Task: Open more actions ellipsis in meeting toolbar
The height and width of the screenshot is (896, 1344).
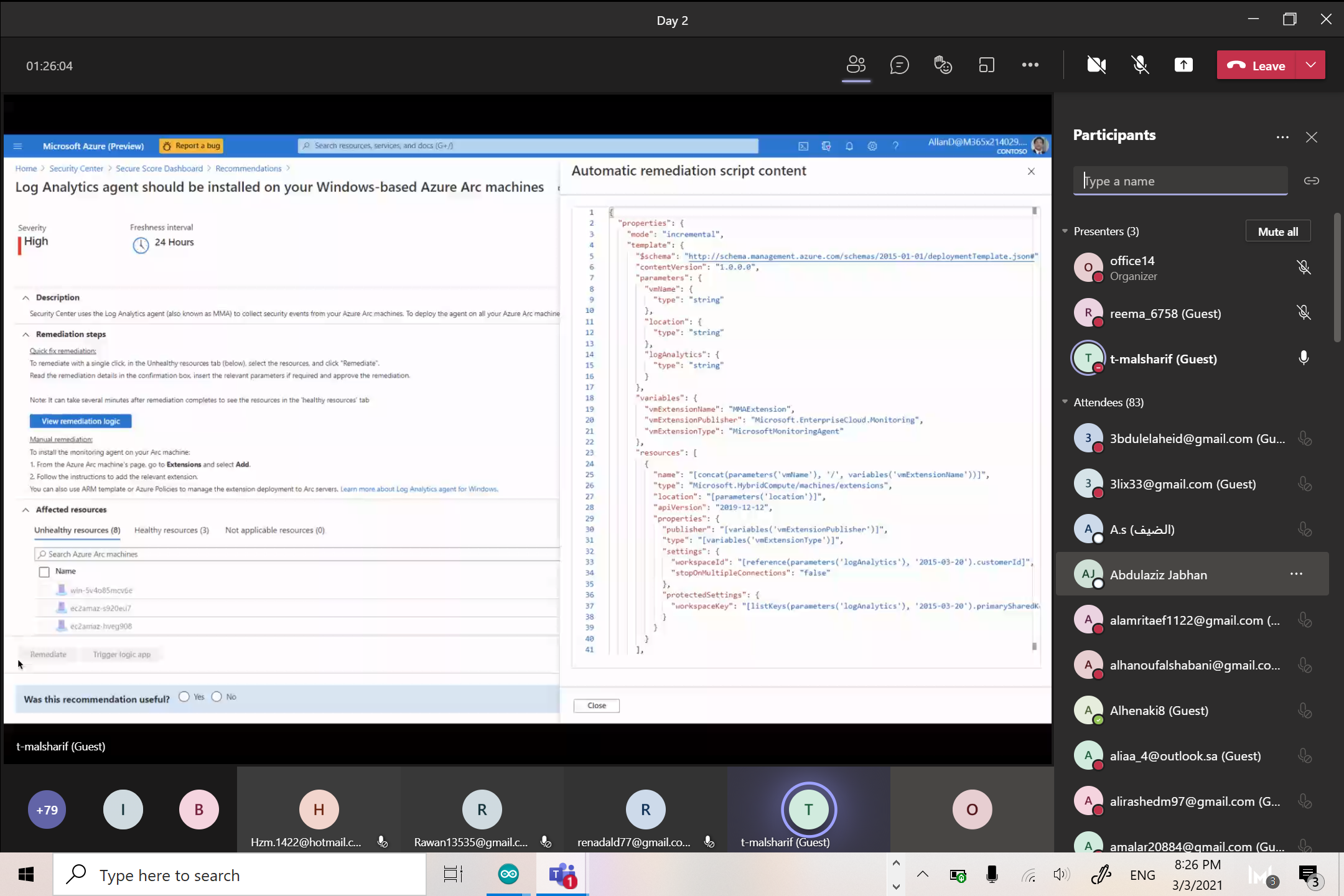Action: 1030,65
